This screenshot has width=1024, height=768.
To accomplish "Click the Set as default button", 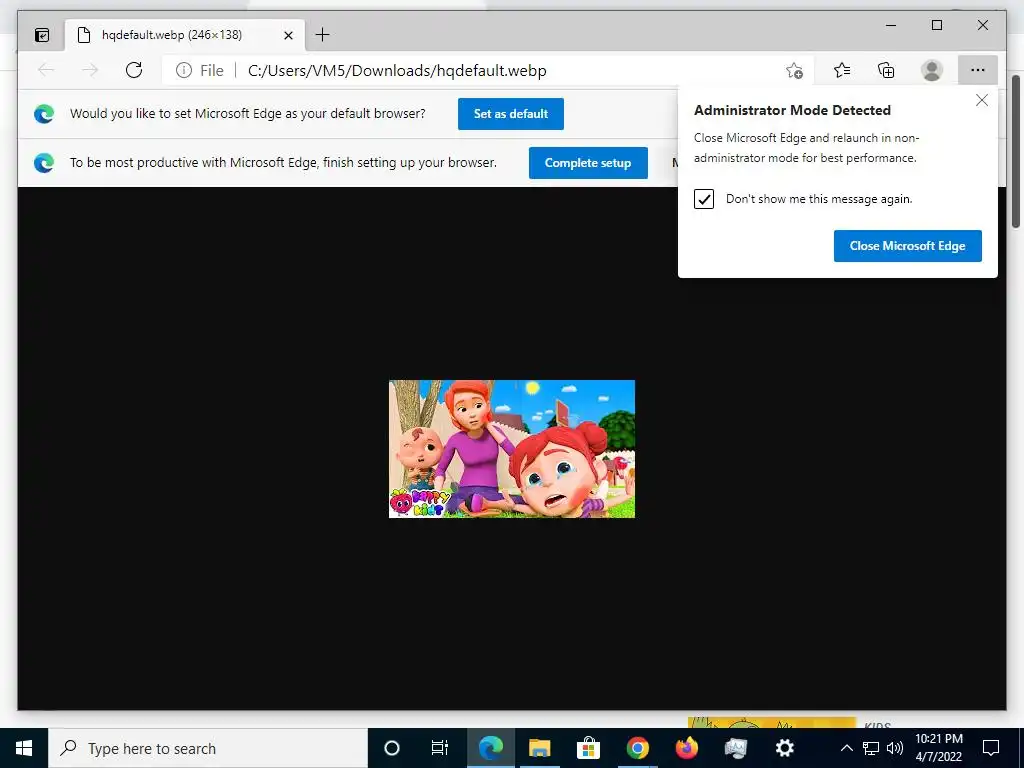I will 511,114.
